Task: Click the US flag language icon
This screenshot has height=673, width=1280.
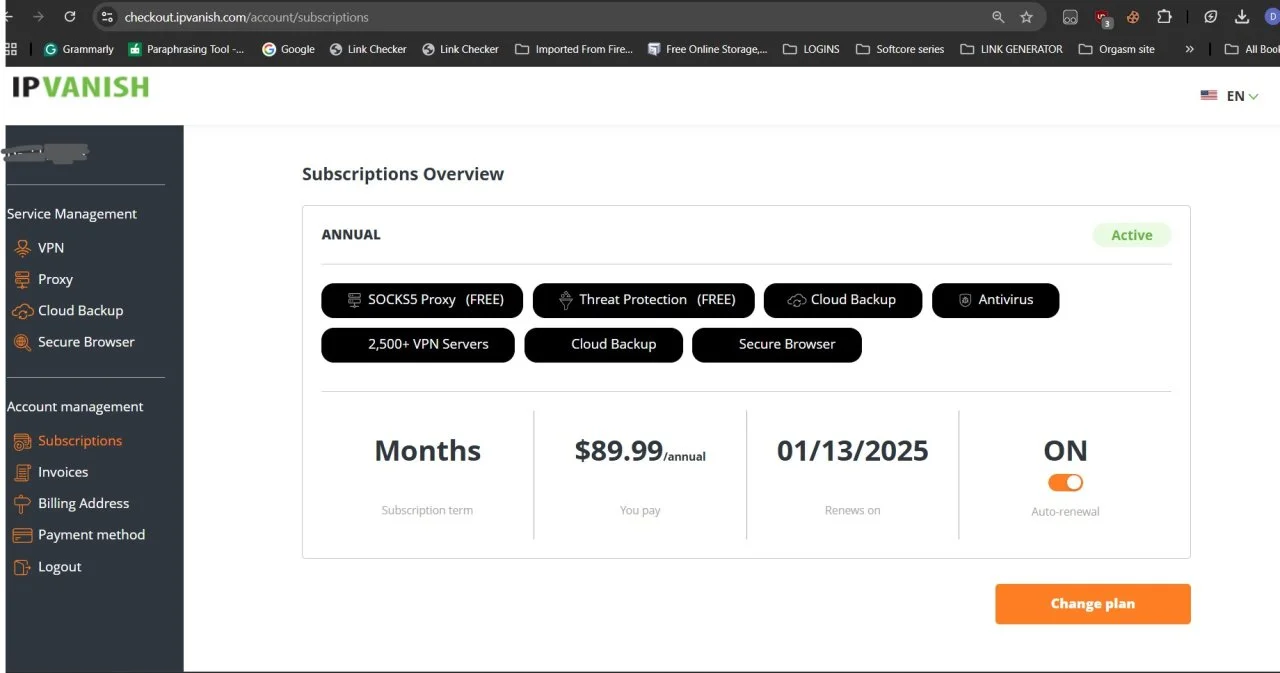Action: click(x=1209, y=96)
